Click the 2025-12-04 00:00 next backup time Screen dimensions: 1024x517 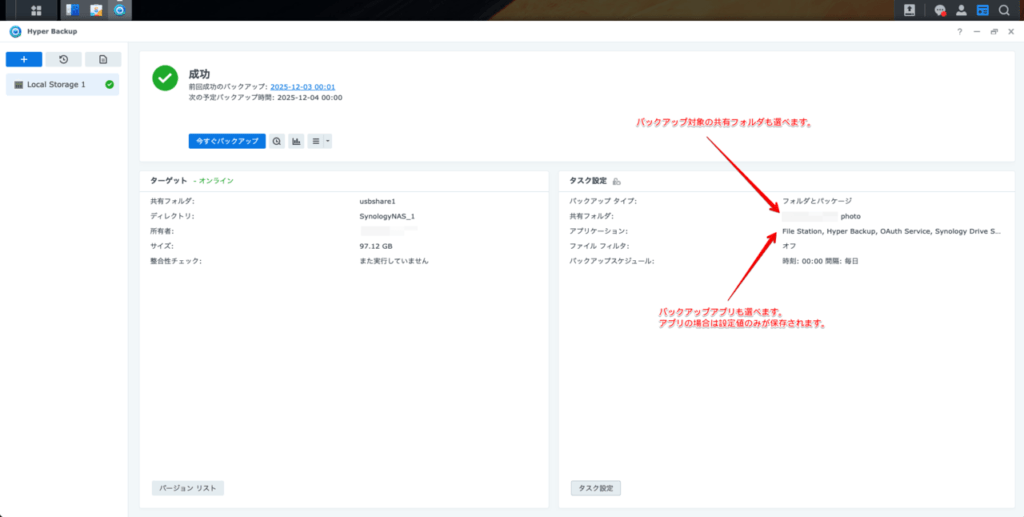tap(310, 98)
